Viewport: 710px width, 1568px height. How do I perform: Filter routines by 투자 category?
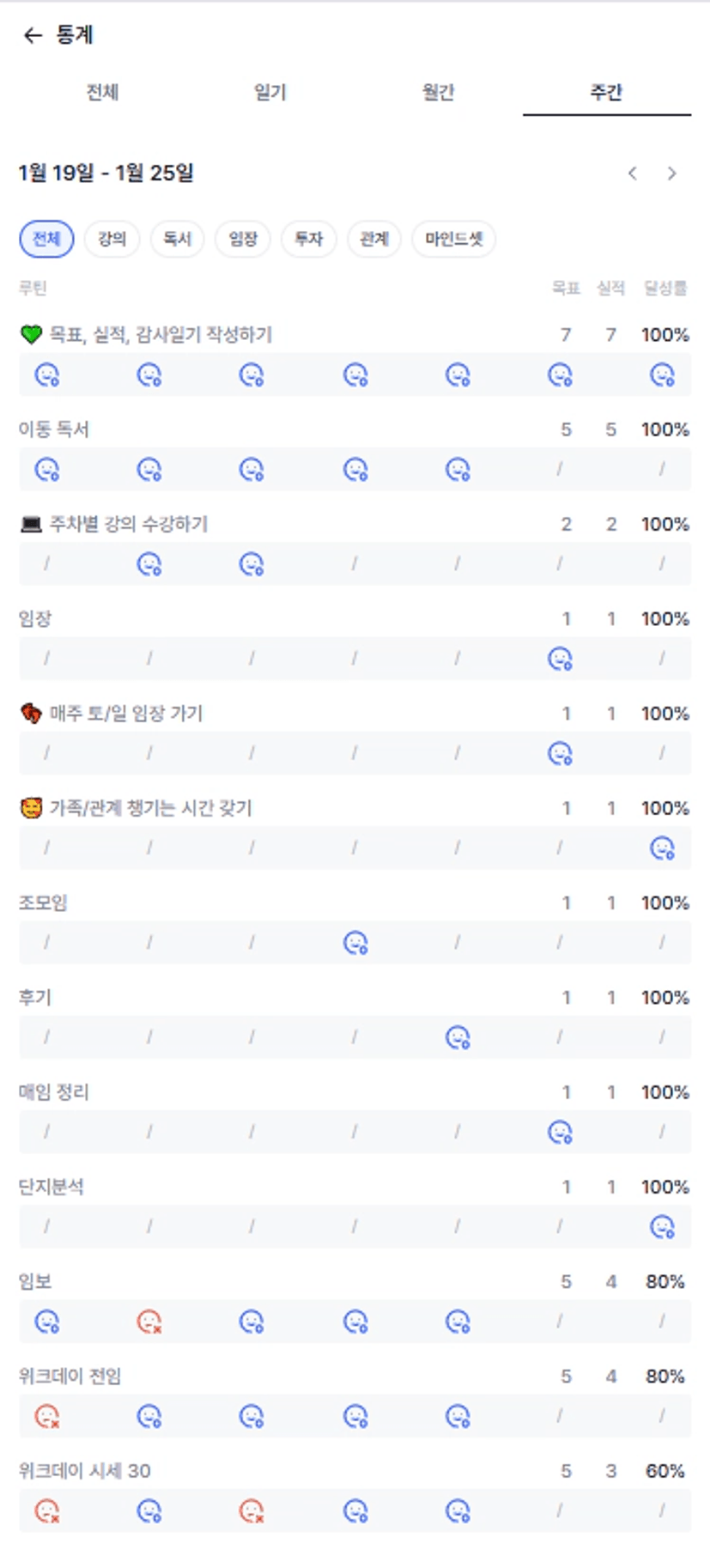(x=308, y=239)
